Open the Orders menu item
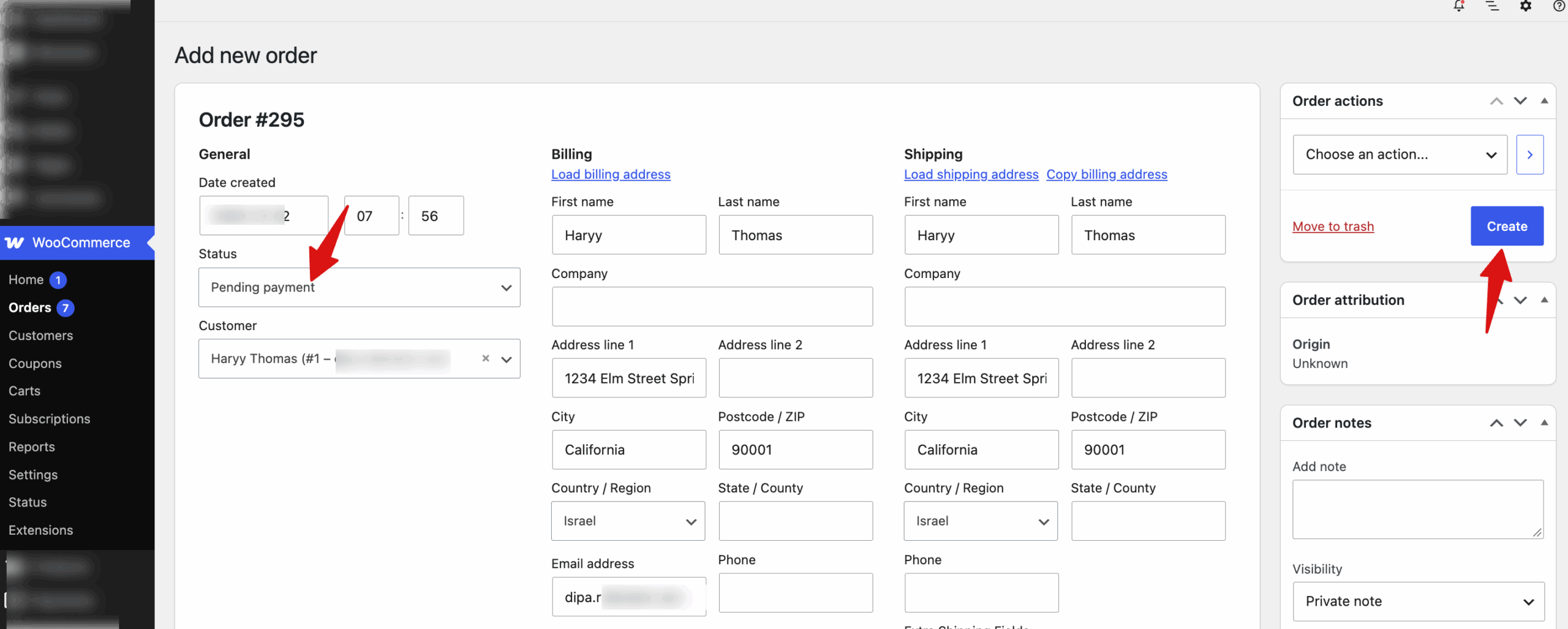 [30, 307]
